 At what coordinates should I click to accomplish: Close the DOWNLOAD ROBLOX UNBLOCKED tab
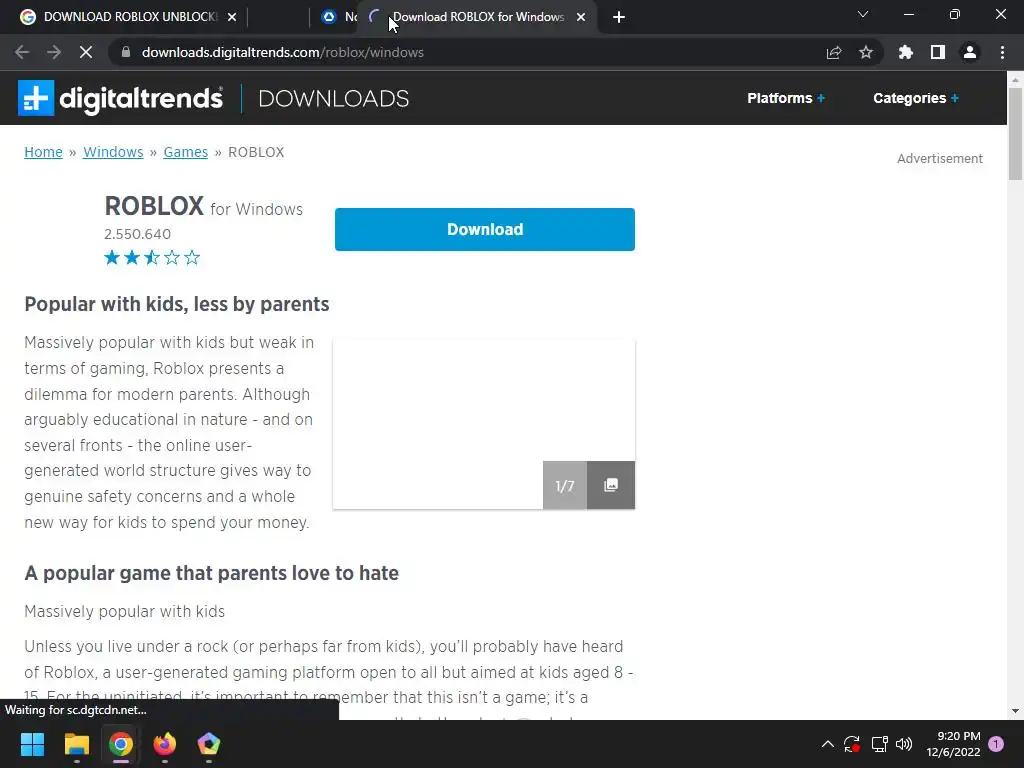coord(232,17)
